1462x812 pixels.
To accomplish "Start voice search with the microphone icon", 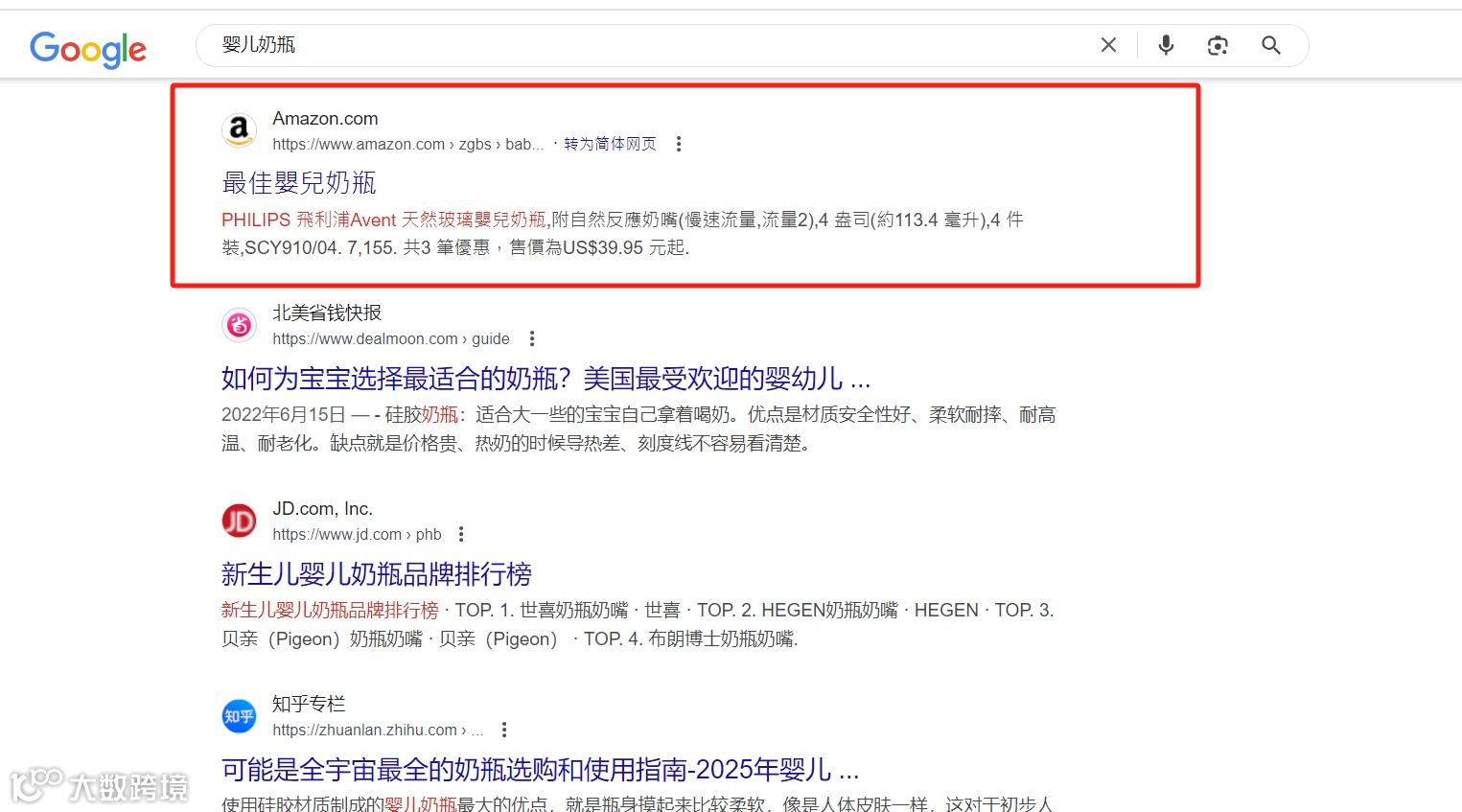I will tap(1166, 45).
